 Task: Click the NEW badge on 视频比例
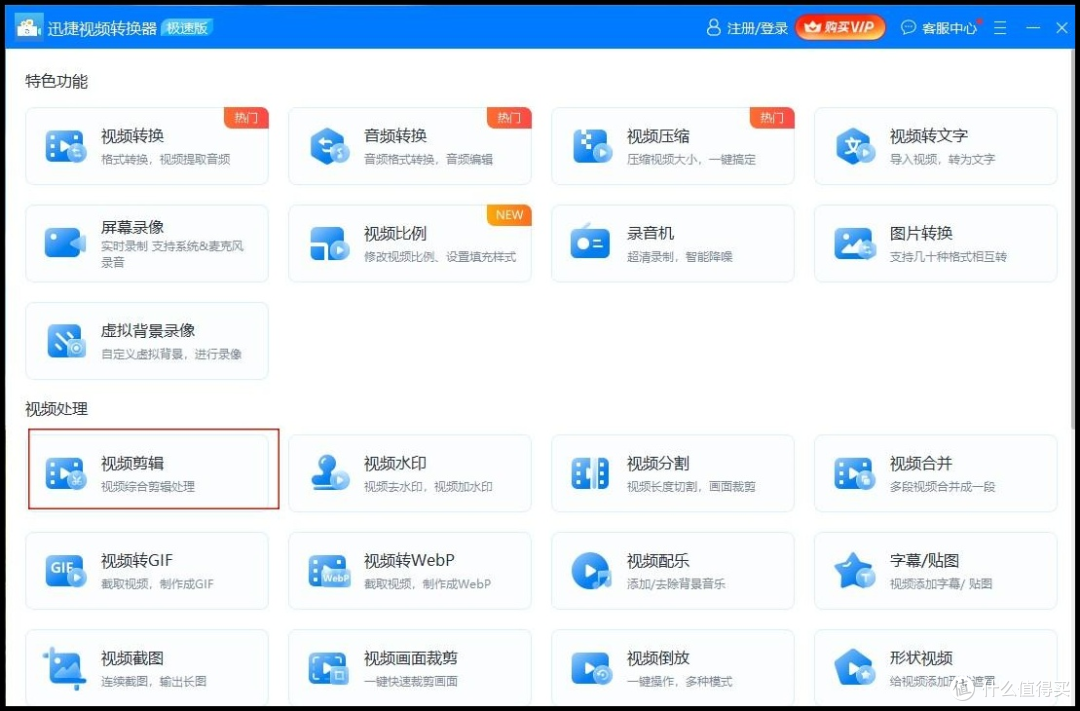click(509, 215)
